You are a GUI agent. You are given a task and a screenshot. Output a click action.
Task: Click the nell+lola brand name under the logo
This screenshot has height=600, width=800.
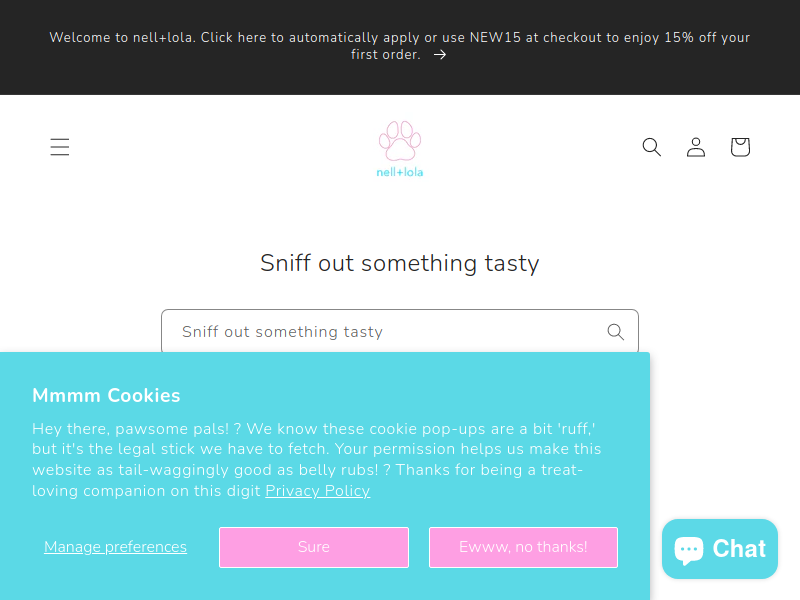coord(400,172)
